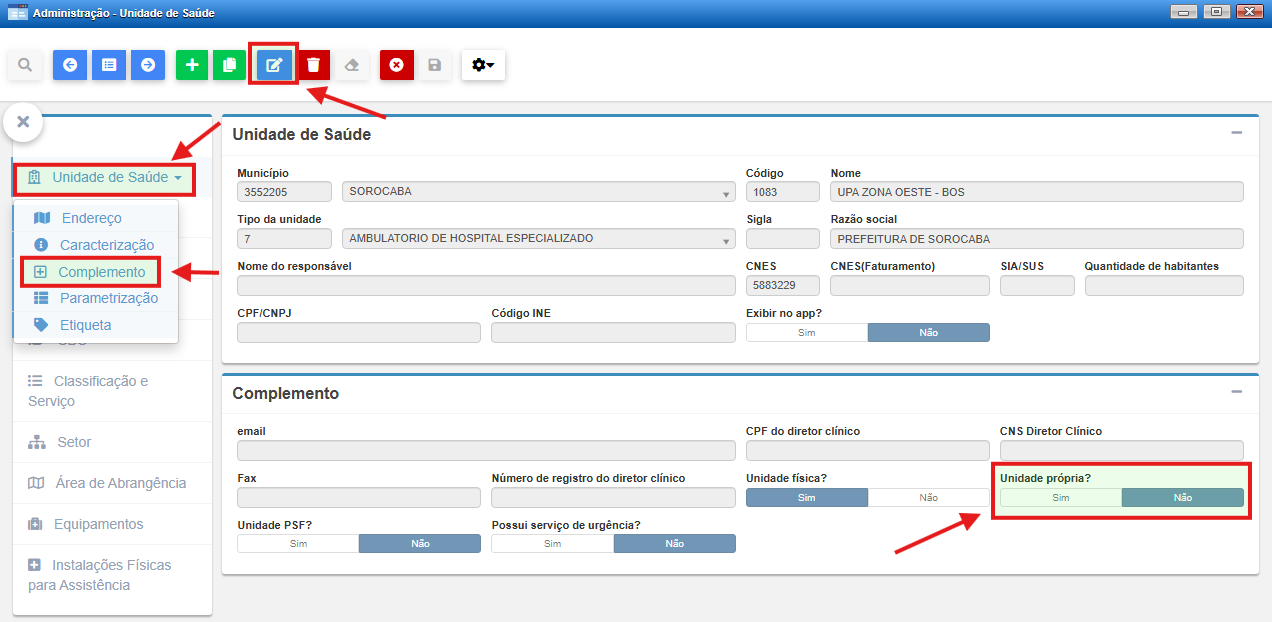Select Complemento from the submenu
The image size is (1272, 622).
point(101,272)
